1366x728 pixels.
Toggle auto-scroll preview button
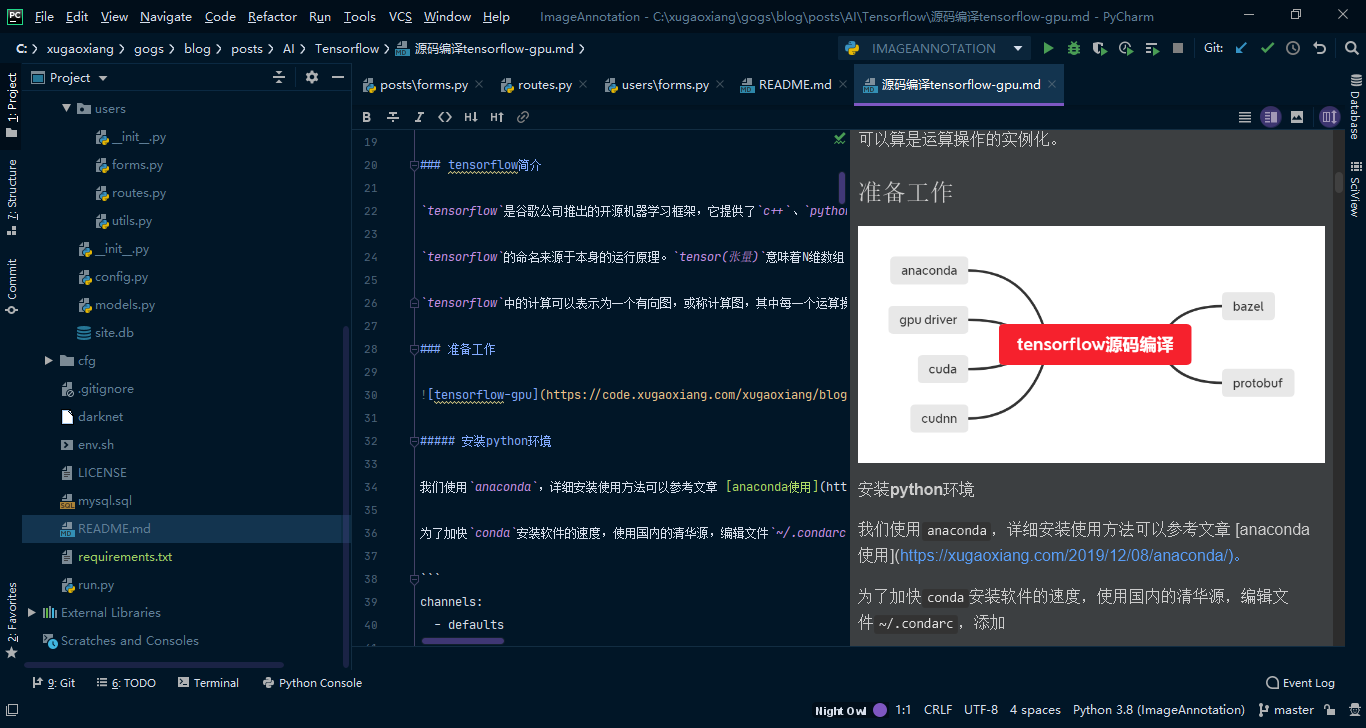(1329, 117)
